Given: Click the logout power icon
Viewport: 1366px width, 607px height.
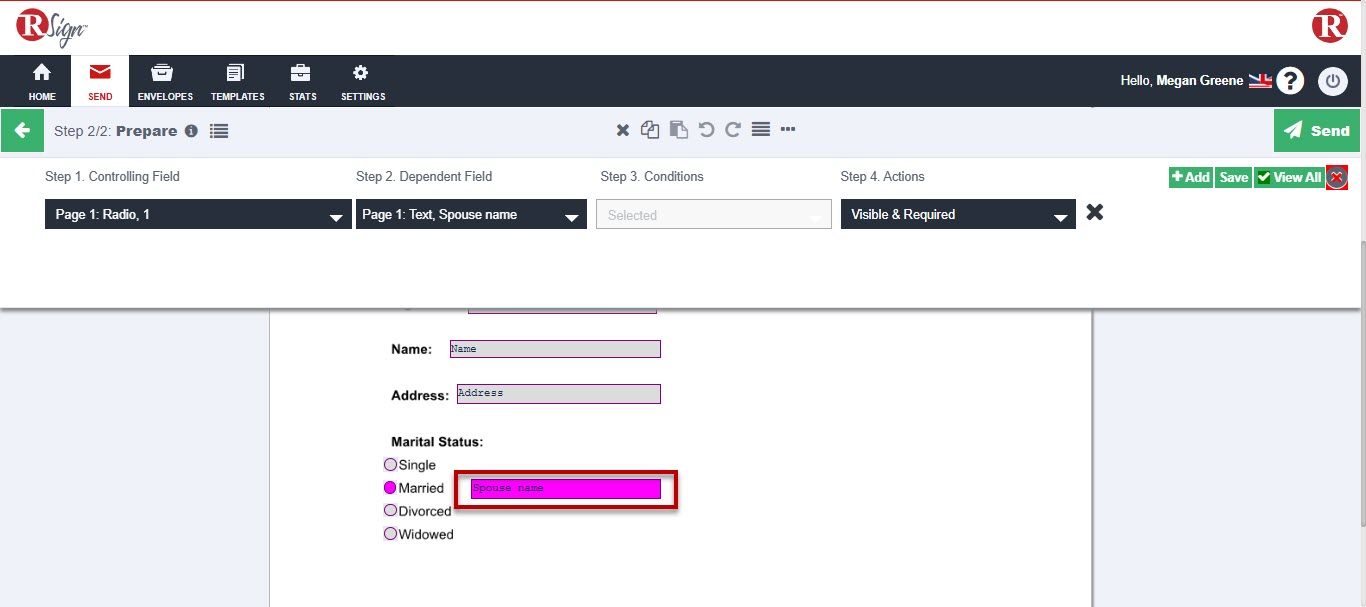Looking at the screenshot, I should (1333, 81).
